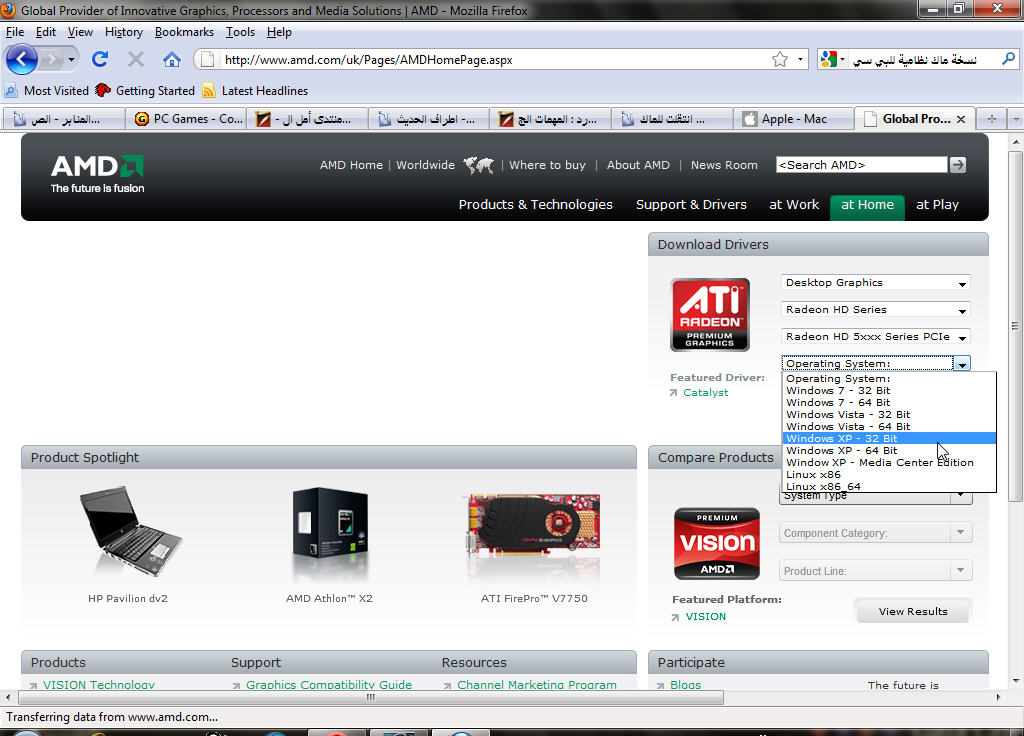1024x736 pixels.
Task: Open the About AMD link
Action: pyautogui.click(x=638, y=165)
